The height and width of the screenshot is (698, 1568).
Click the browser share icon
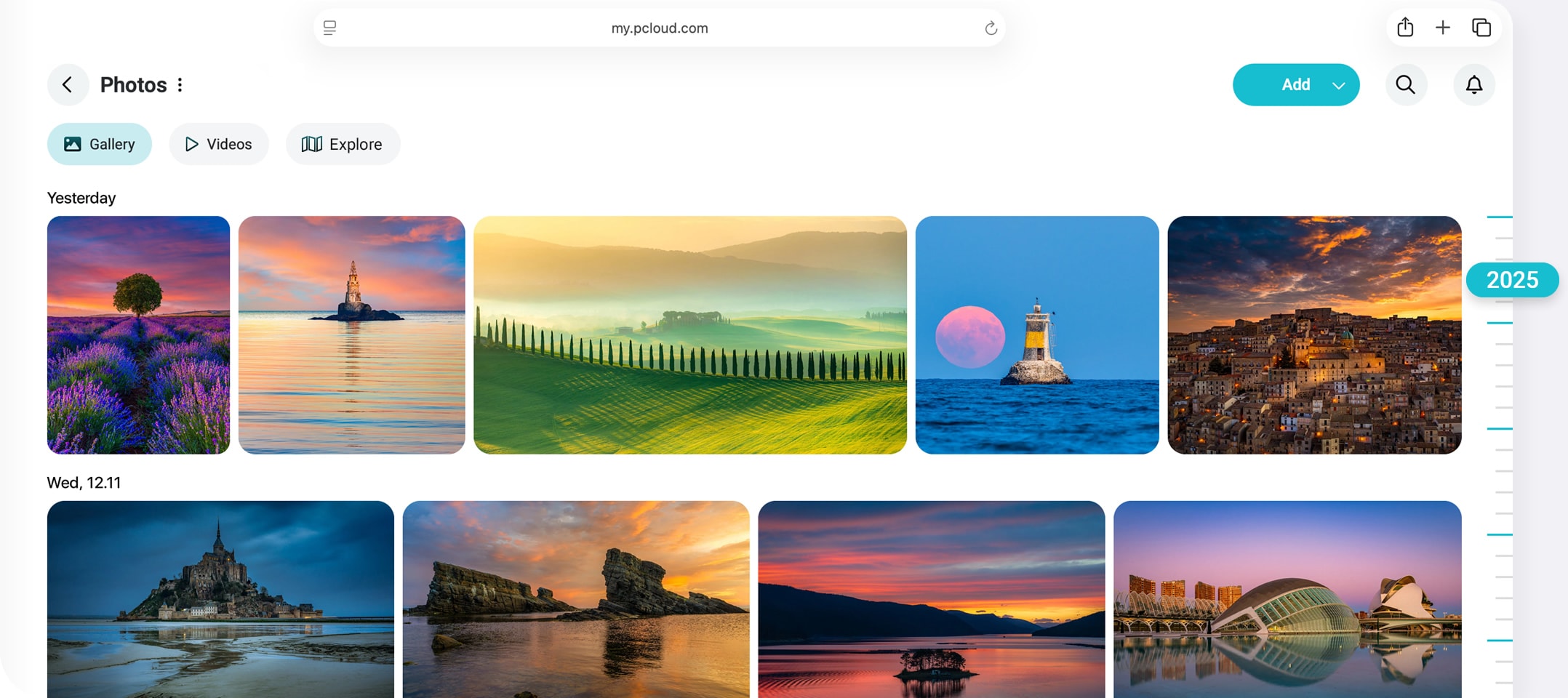point(1405,28)
